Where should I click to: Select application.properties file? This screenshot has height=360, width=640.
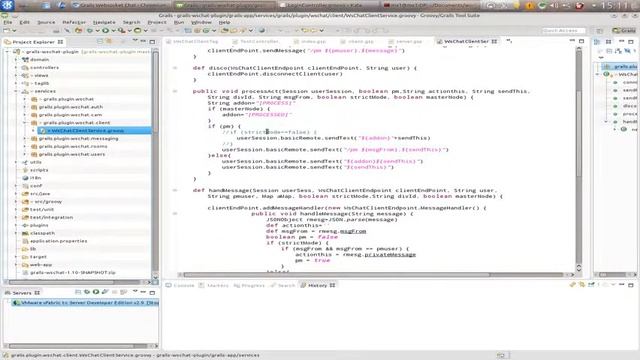click(58, 241)
